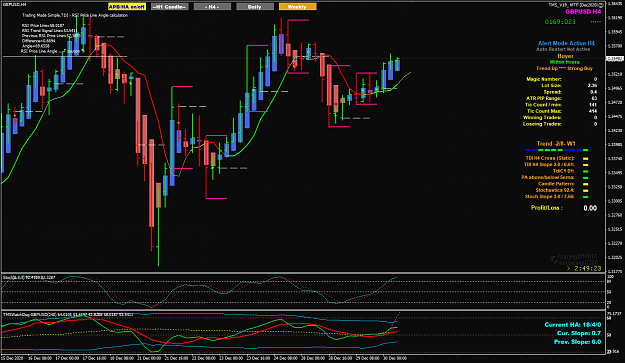Select the Magic Number label
Screen dimensions: 625x363
[544, 79]
